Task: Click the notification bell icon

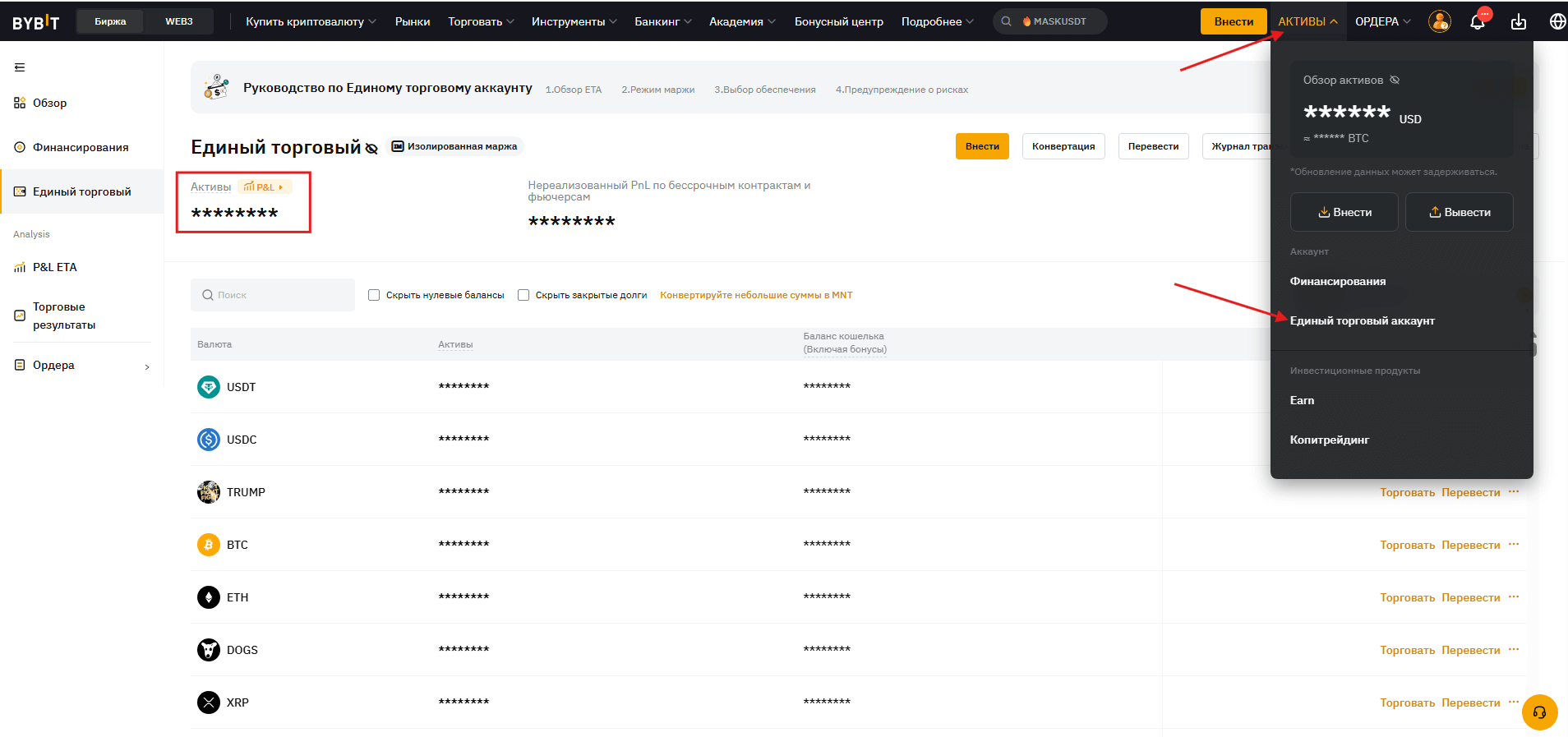Action: tap(1477, 22)
